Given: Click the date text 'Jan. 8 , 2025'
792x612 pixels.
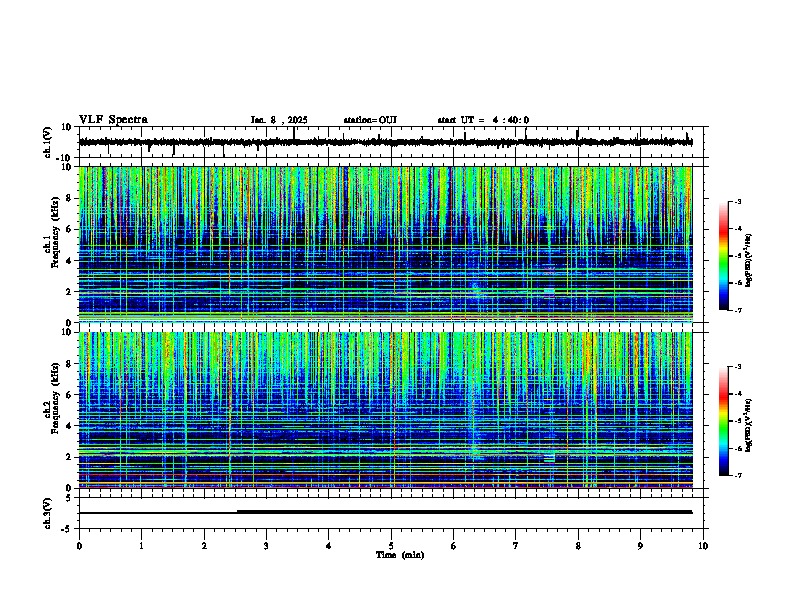Looking at the screenshot, I should coord(279,120).
